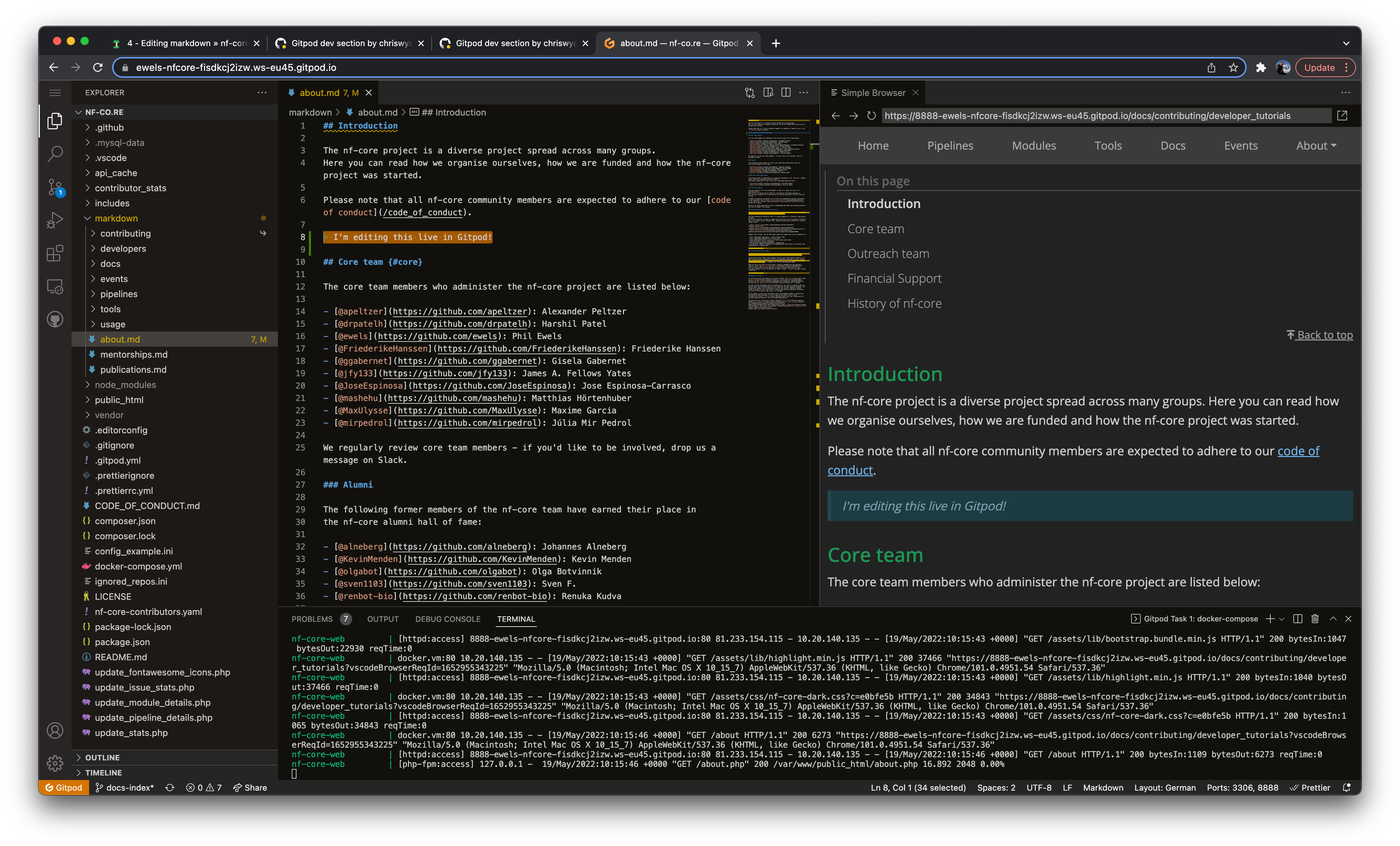
Task: Bookmark page with the star icon
Action: coord(1233,68)
